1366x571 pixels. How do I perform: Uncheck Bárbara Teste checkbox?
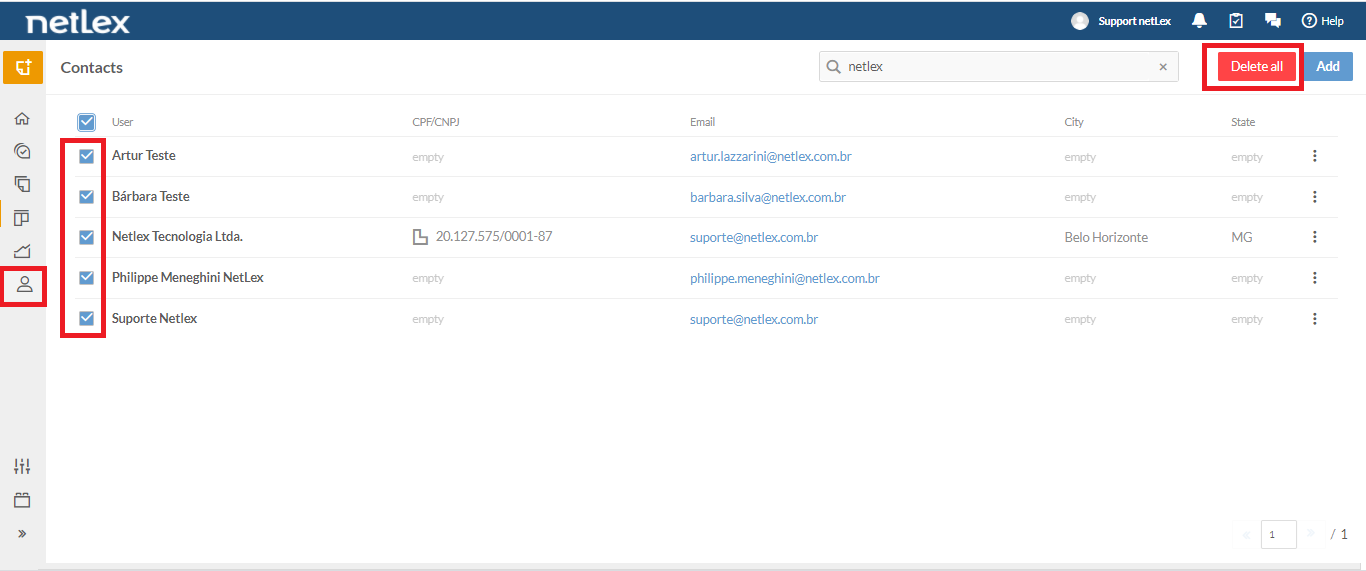pyautogui.click(x=87, y=197)
